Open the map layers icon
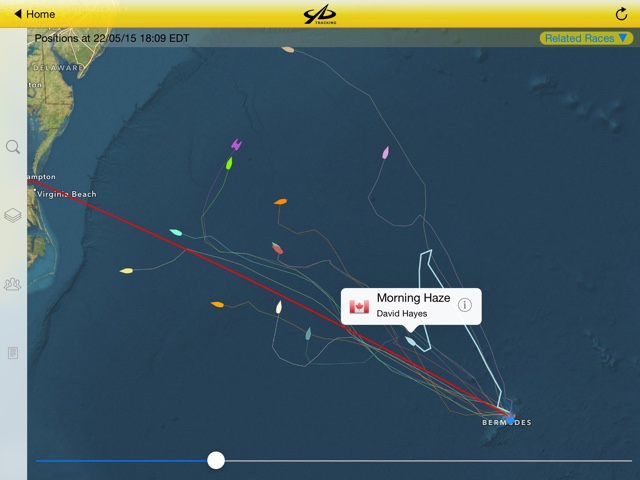The width and height of the screenshot is (640, 480). (x=13, y=215)
